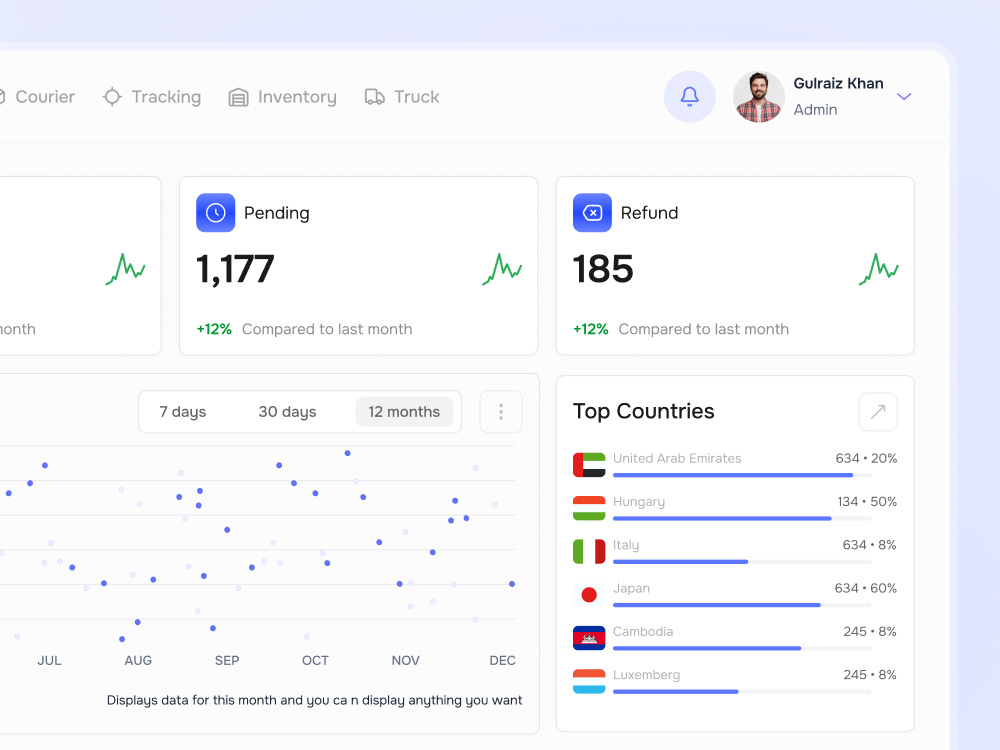Click the Luxemberg progress bar
Screen dimensions: 1000x750
tap(742, 692)
